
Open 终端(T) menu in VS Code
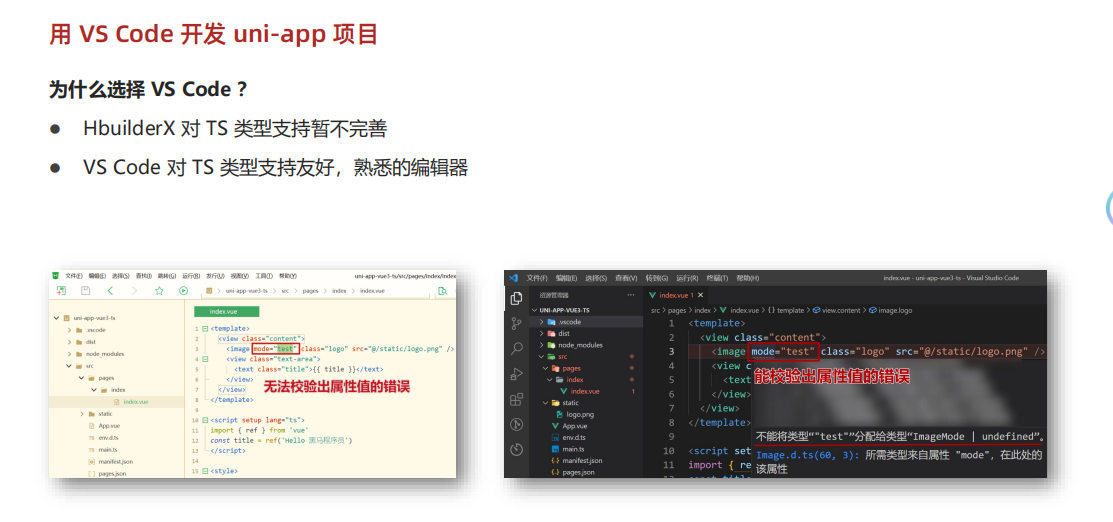tap(717, 278)
